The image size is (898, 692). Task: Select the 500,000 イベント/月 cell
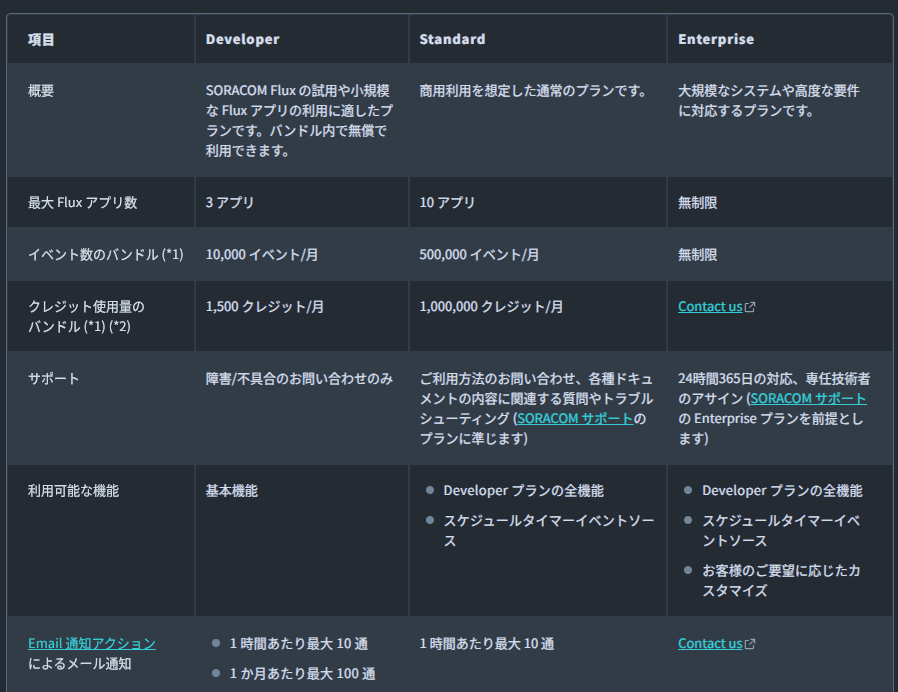coord(479,254)
